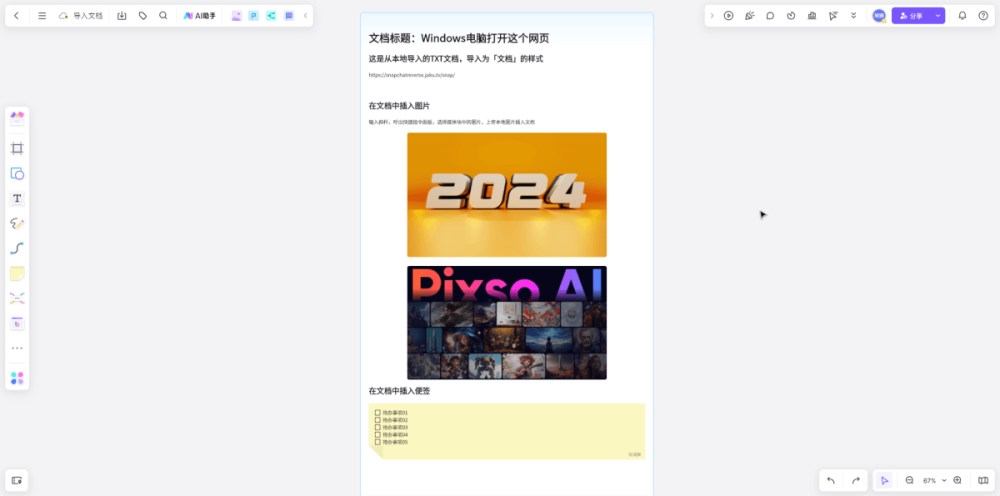The width and height of the screenshot is (1000, 496).
Task: Select the embed card tool
Action: point(17,323)
